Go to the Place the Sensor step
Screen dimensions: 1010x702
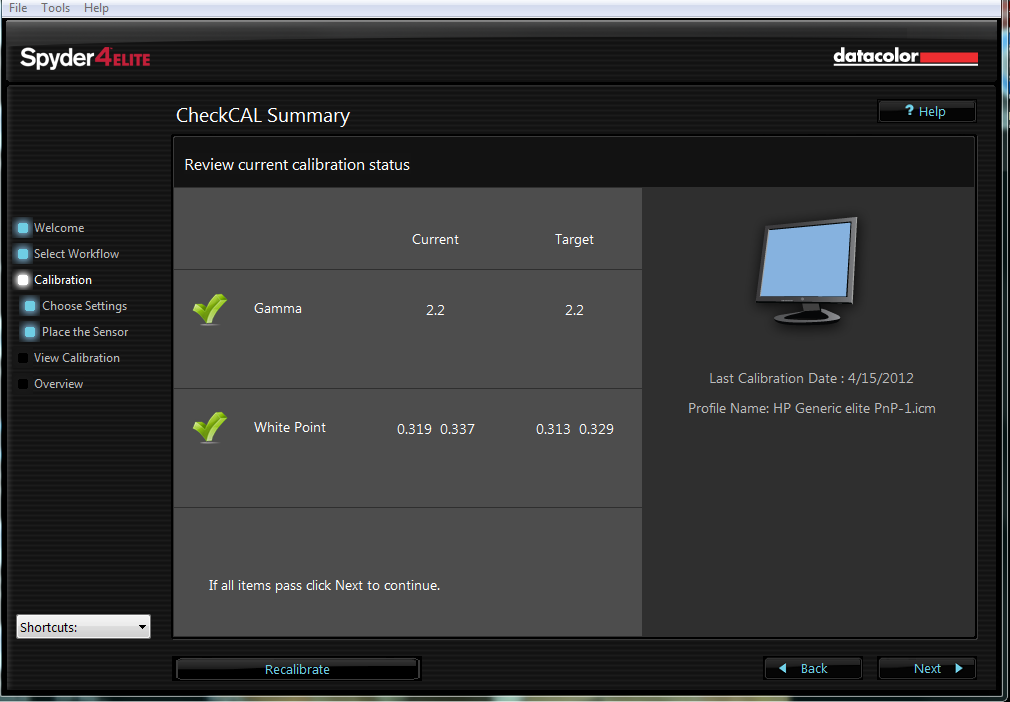pos(85,332)
